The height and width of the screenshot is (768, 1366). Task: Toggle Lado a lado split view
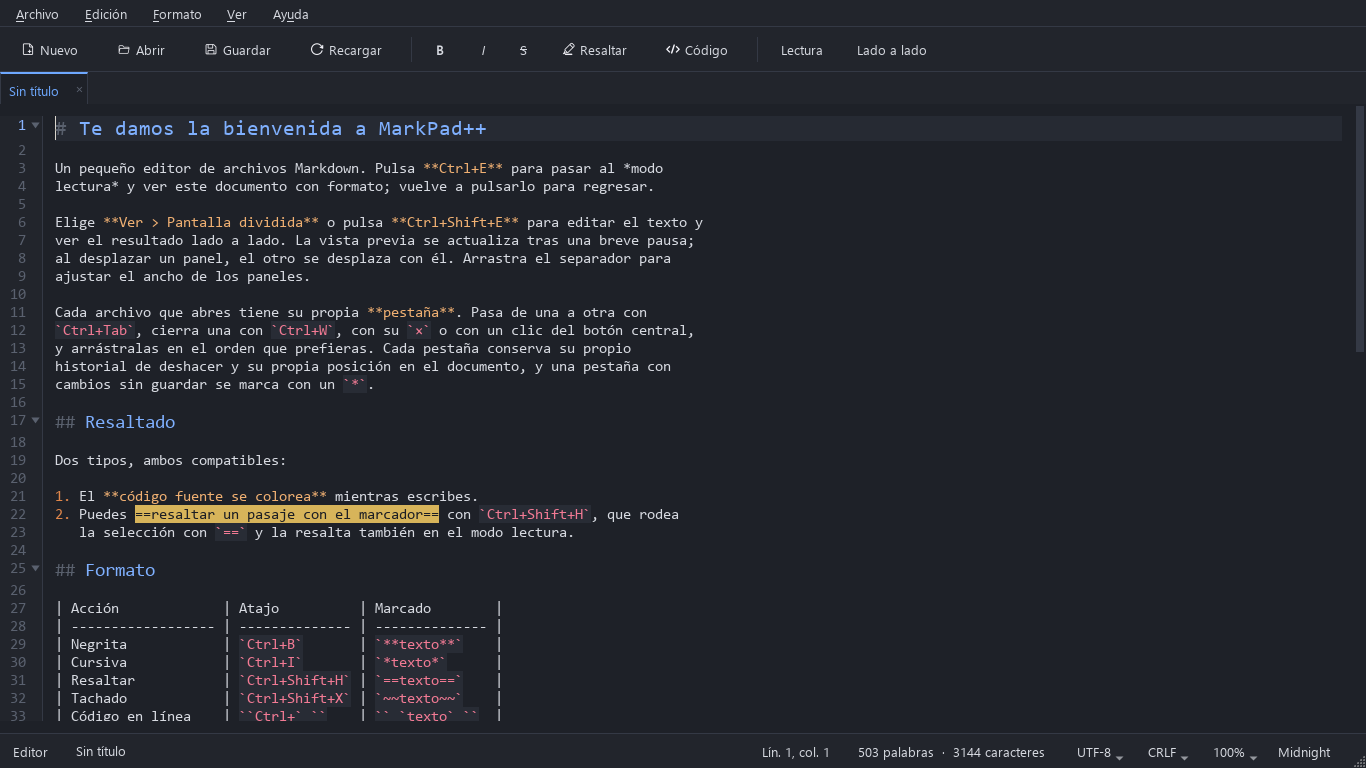point(892,50)
